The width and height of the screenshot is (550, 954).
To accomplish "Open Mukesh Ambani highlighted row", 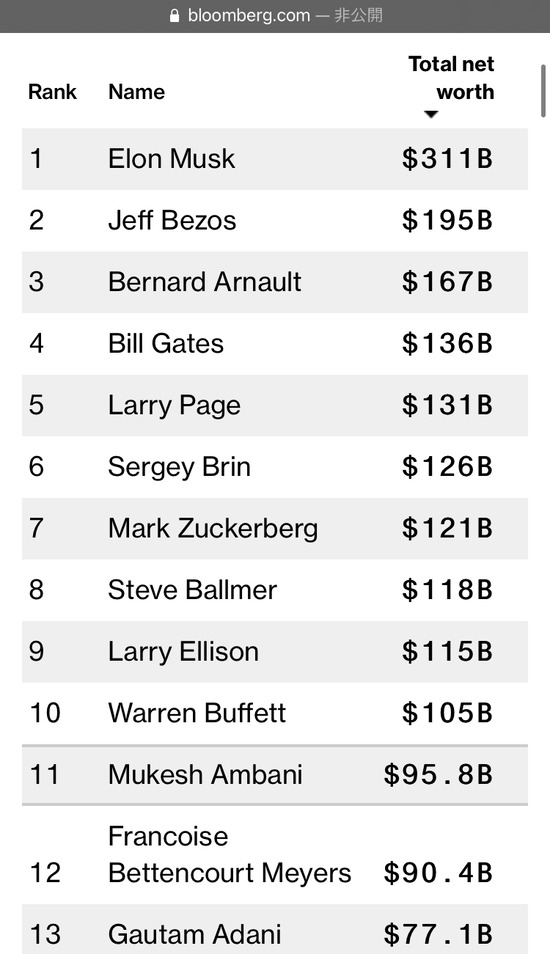I will tap(275, 775).
